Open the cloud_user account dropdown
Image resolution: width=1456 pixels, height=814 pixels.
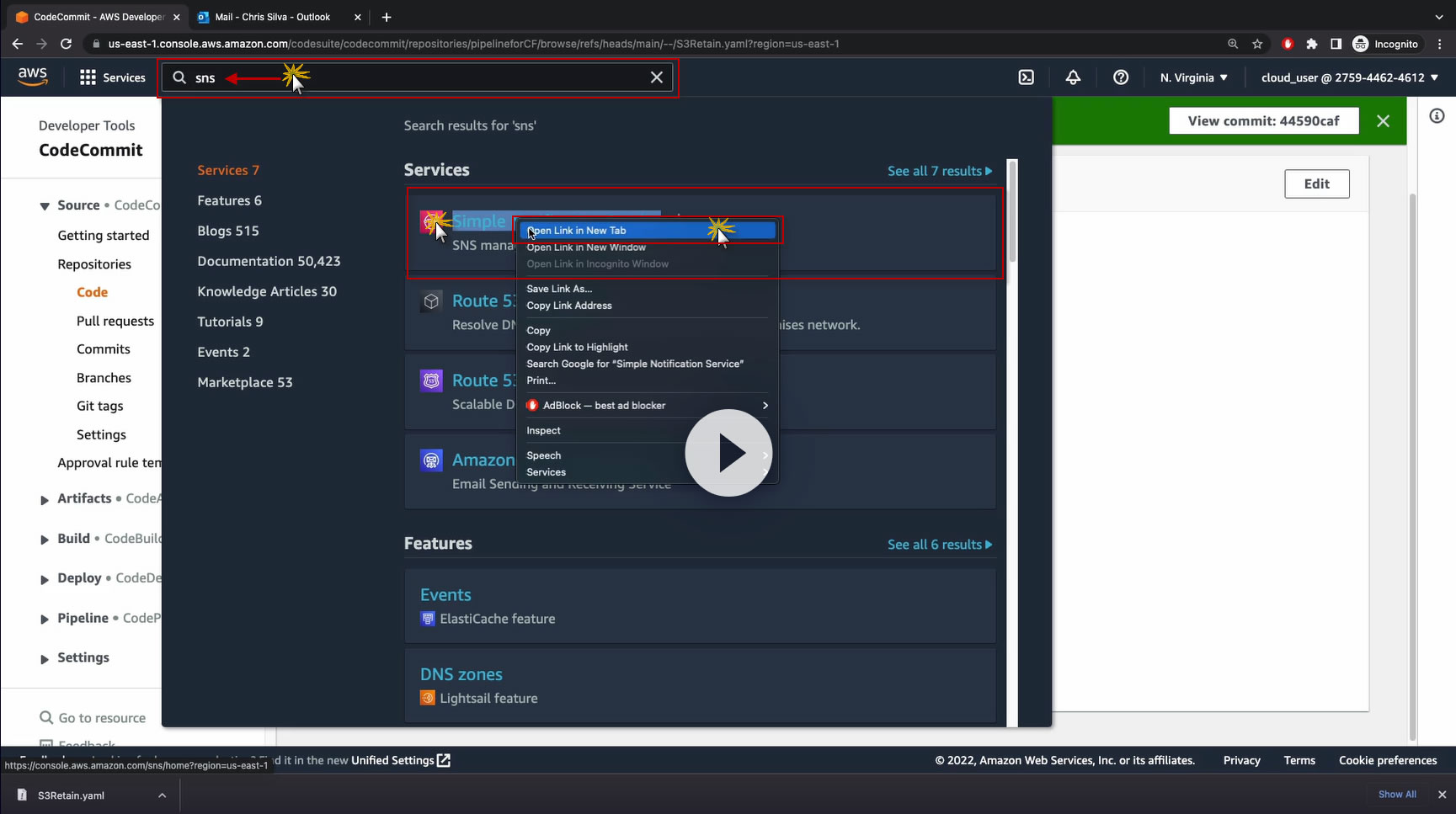[1350, 77]
